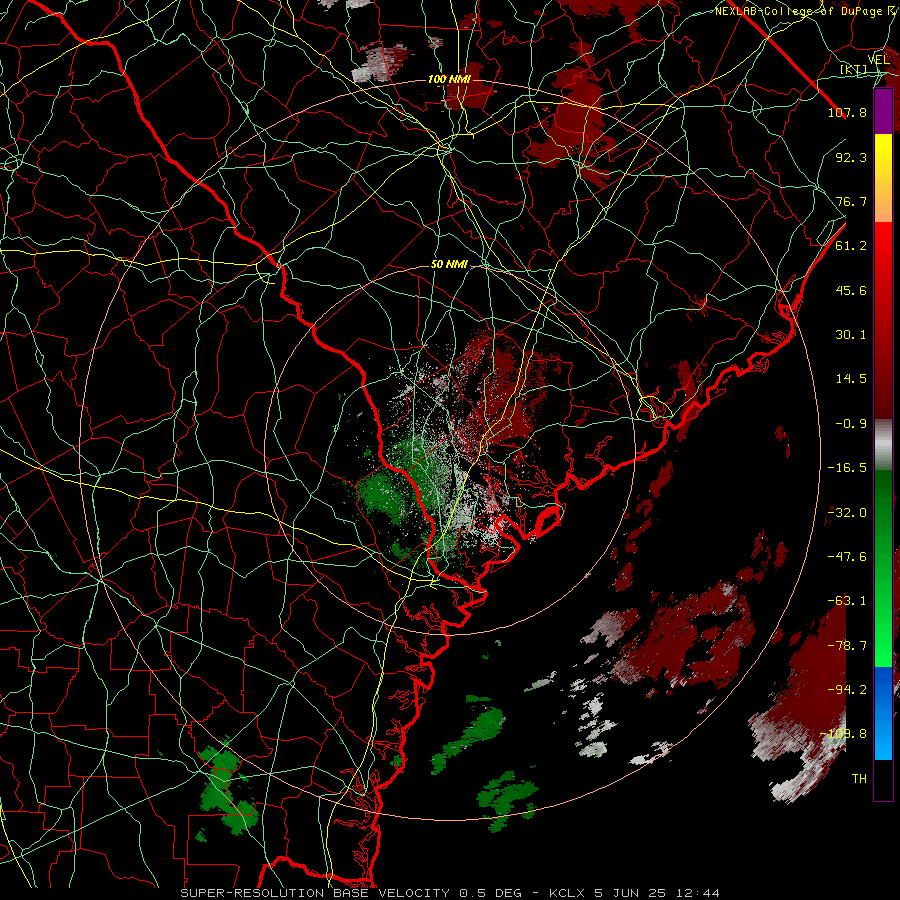Click the 61.2 value on velocity scale
The height and width of the screenshot is (900, 900).
851,245
